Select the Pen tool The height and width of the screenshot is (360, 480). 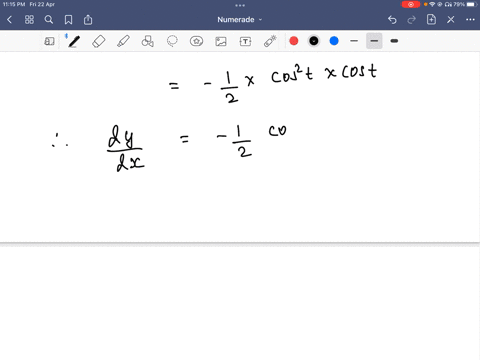[x=74, y=41]
